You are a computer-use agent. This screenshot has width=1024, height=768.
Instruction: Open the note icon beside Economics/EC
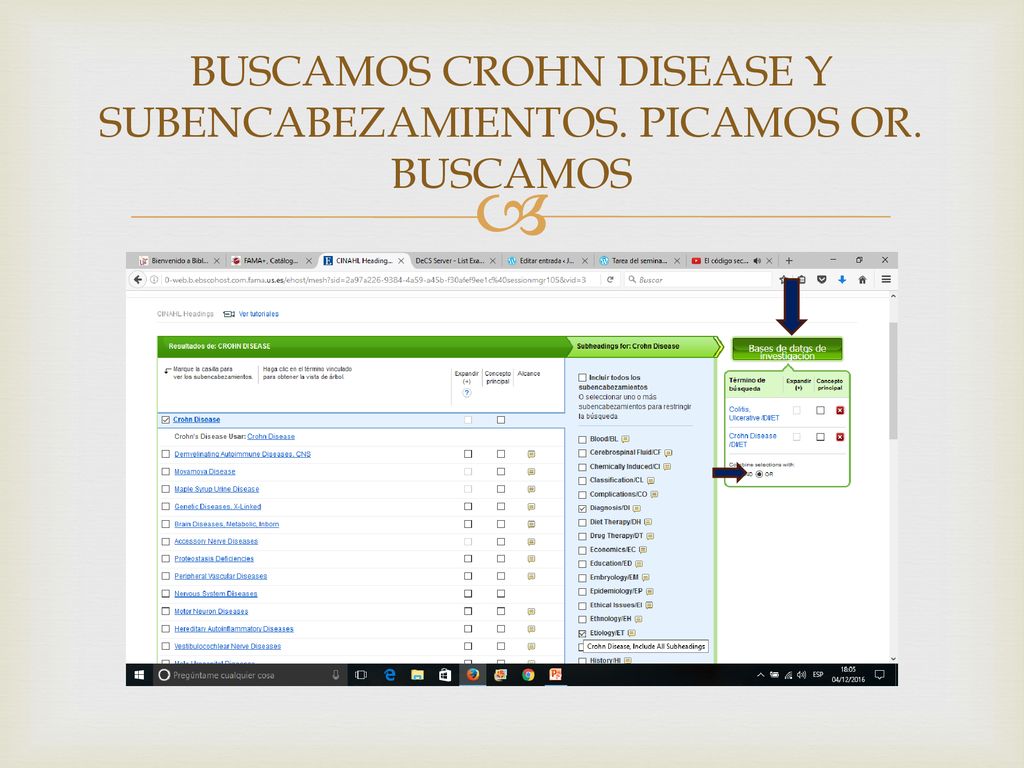643,550
